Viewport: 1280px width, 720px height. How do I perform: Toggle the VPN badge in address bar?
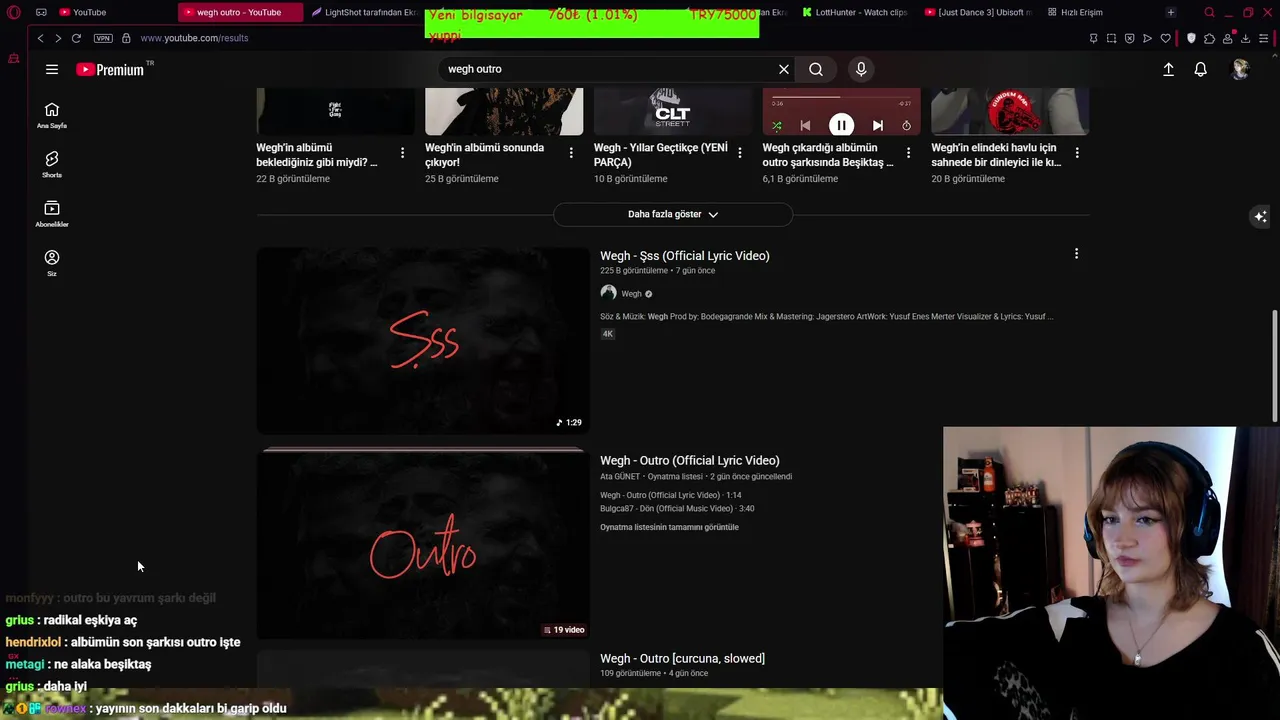103,38
